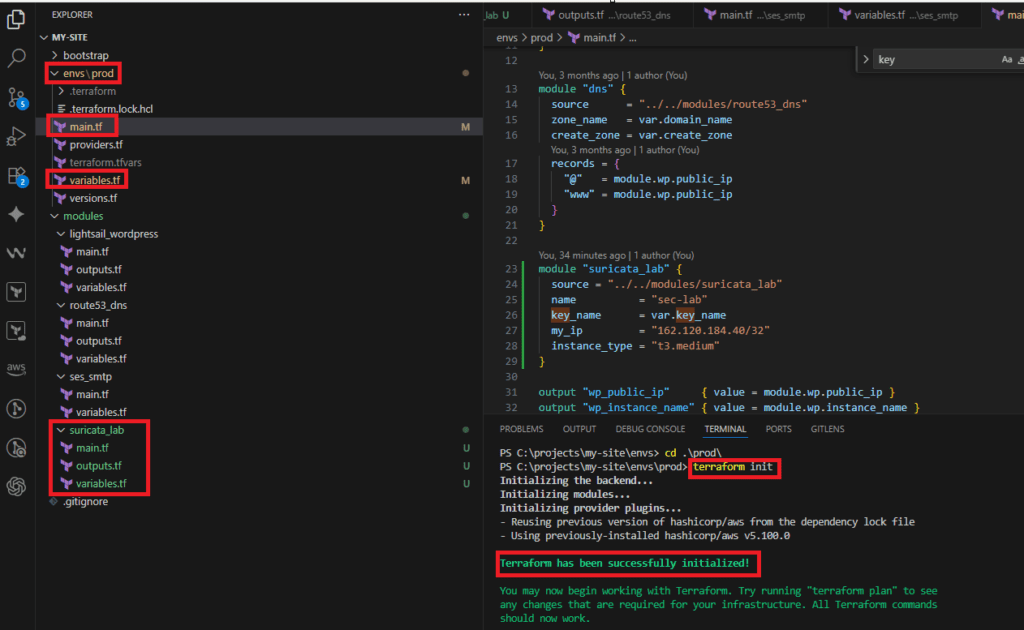
Task: Open terraform.tfvars in file explorer
Action: pyautogui.click(x=106, y=162)
